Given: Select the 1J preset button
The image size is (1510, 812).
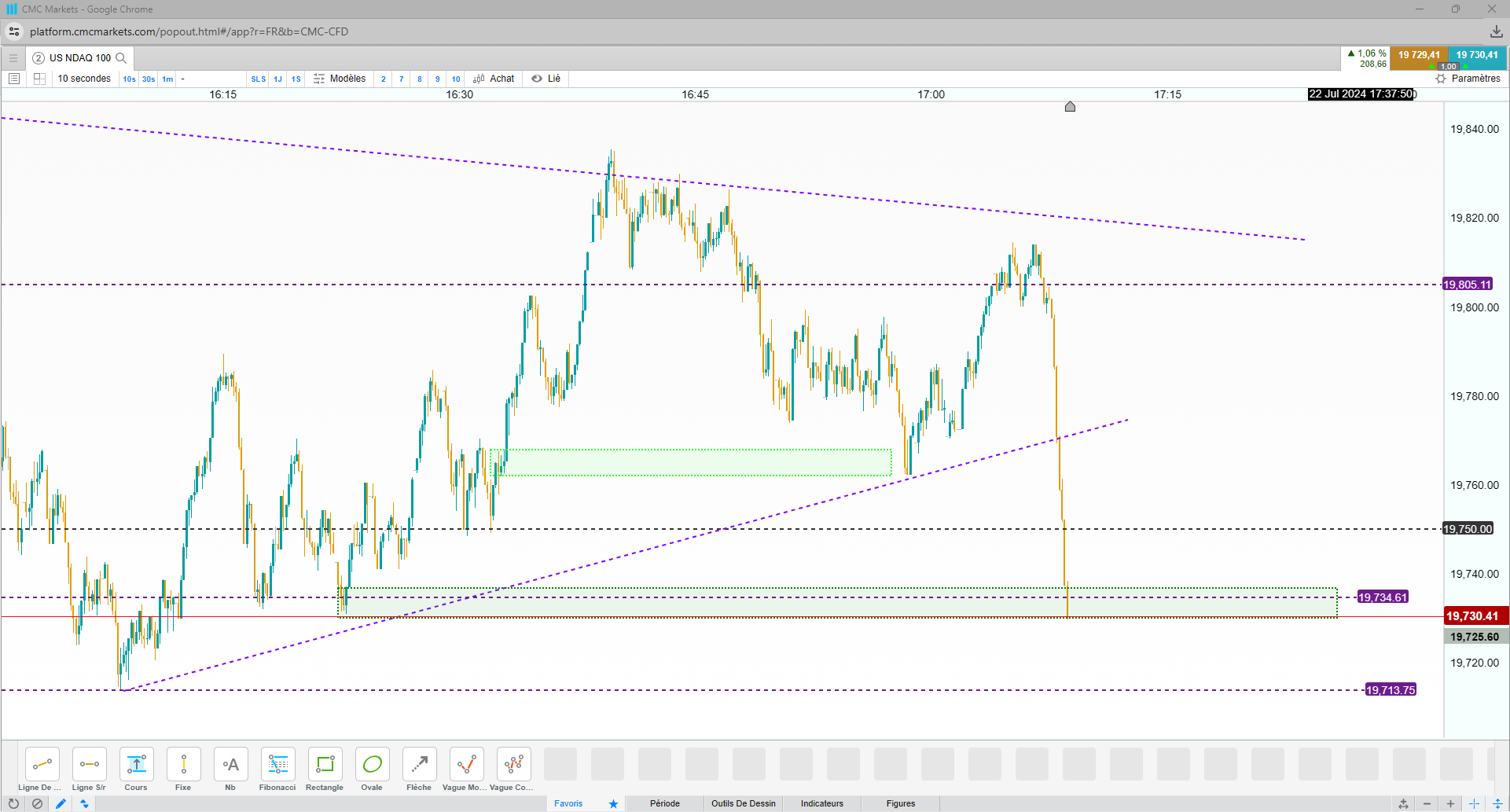Looking at the screenshot, I should click(277, 79).
